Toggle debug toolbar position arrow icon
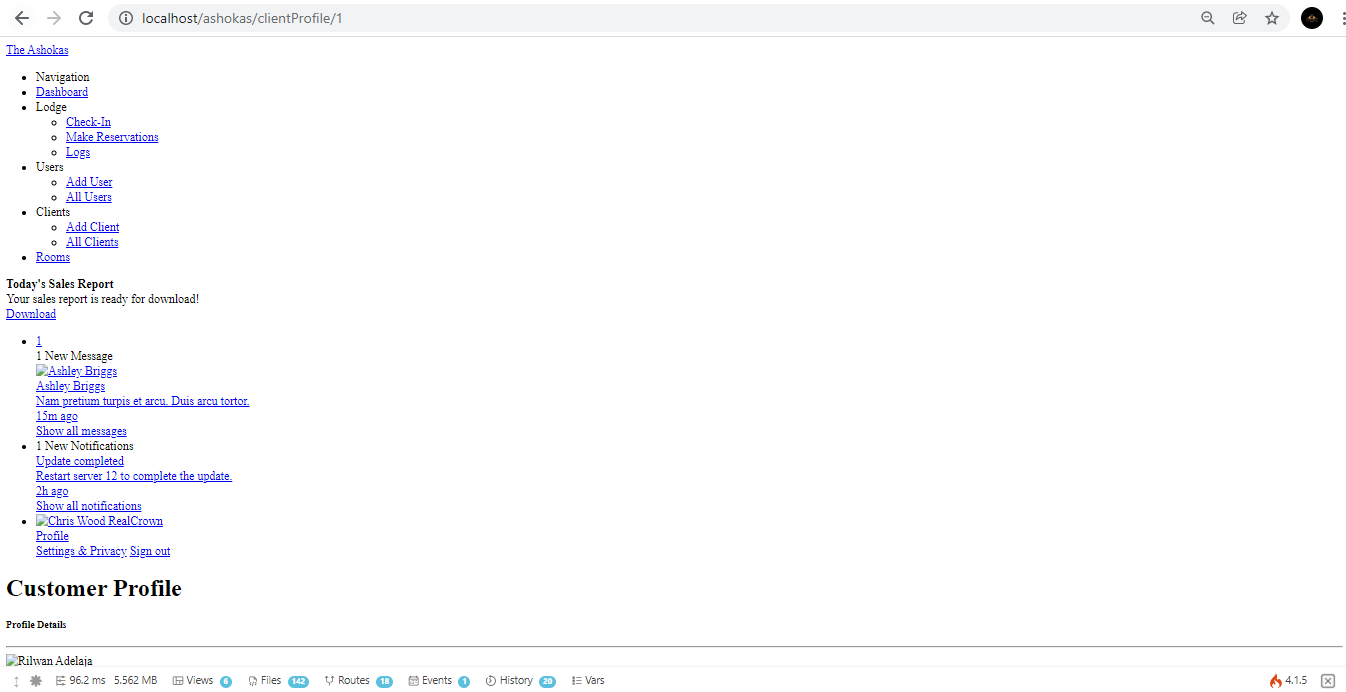Image resolution: width=1346 pixels, height=692 pixels. (16, 681)
